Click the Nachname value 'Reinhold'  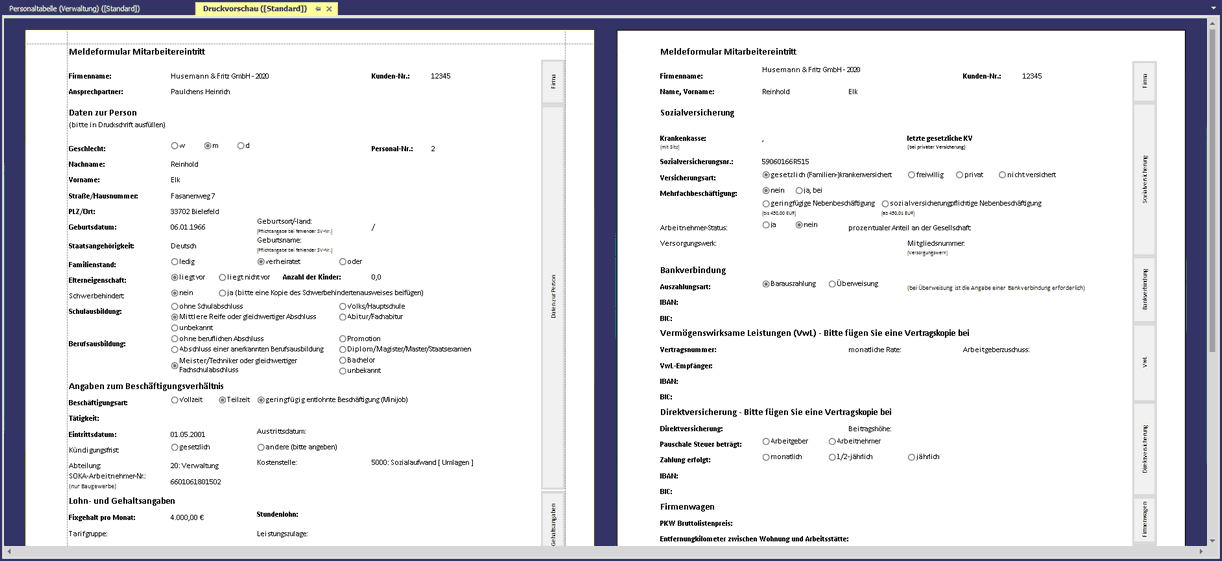pyautogui.click(x=185, y=164)
